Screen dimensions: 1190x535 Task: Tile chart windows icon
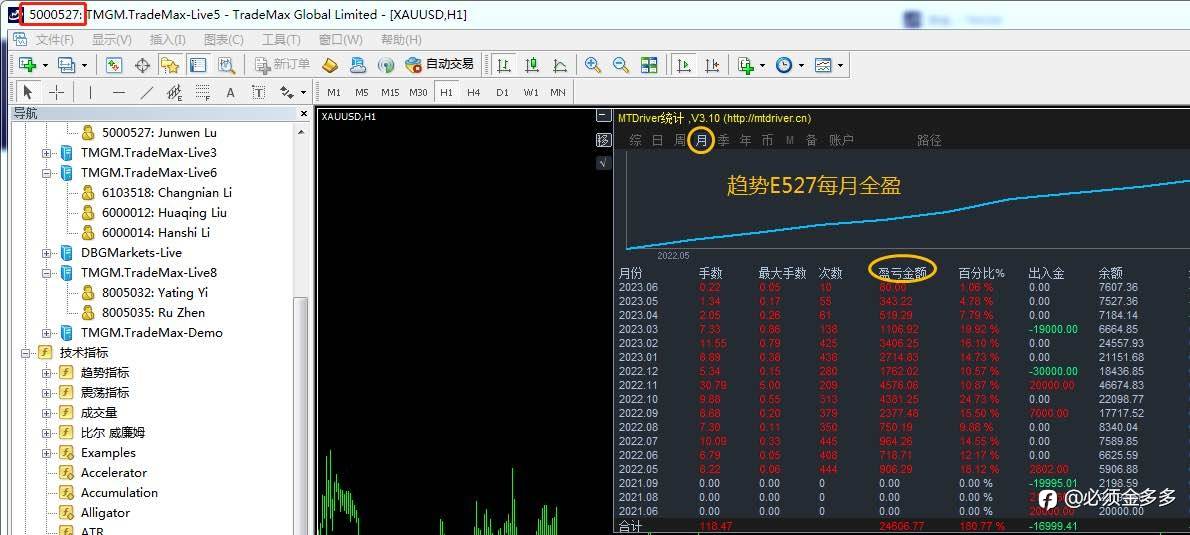click(x=649, y=65)
